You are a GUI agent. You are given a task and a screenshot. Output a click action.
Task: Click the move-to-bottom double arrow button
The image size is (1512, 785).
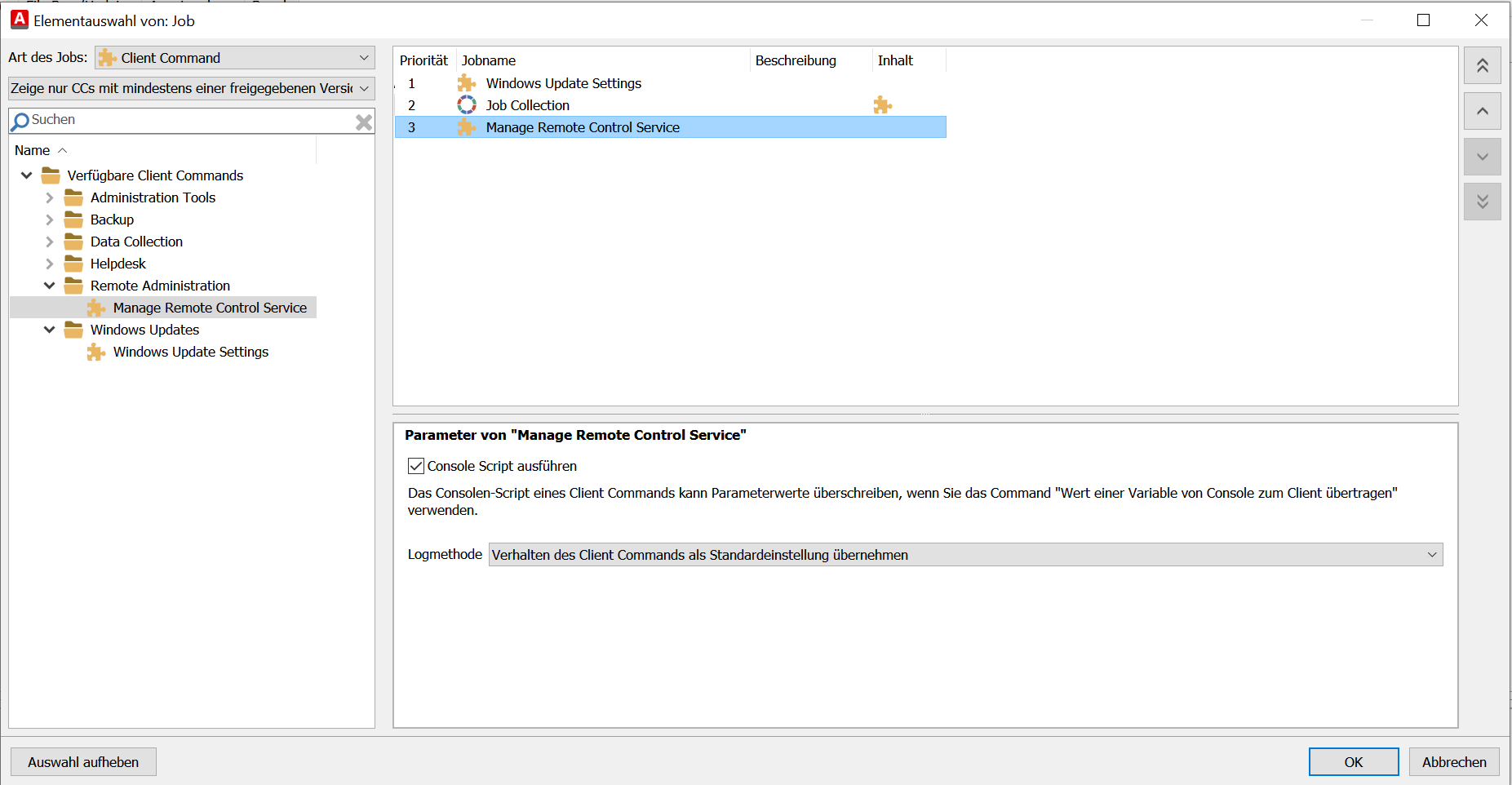1482,202
